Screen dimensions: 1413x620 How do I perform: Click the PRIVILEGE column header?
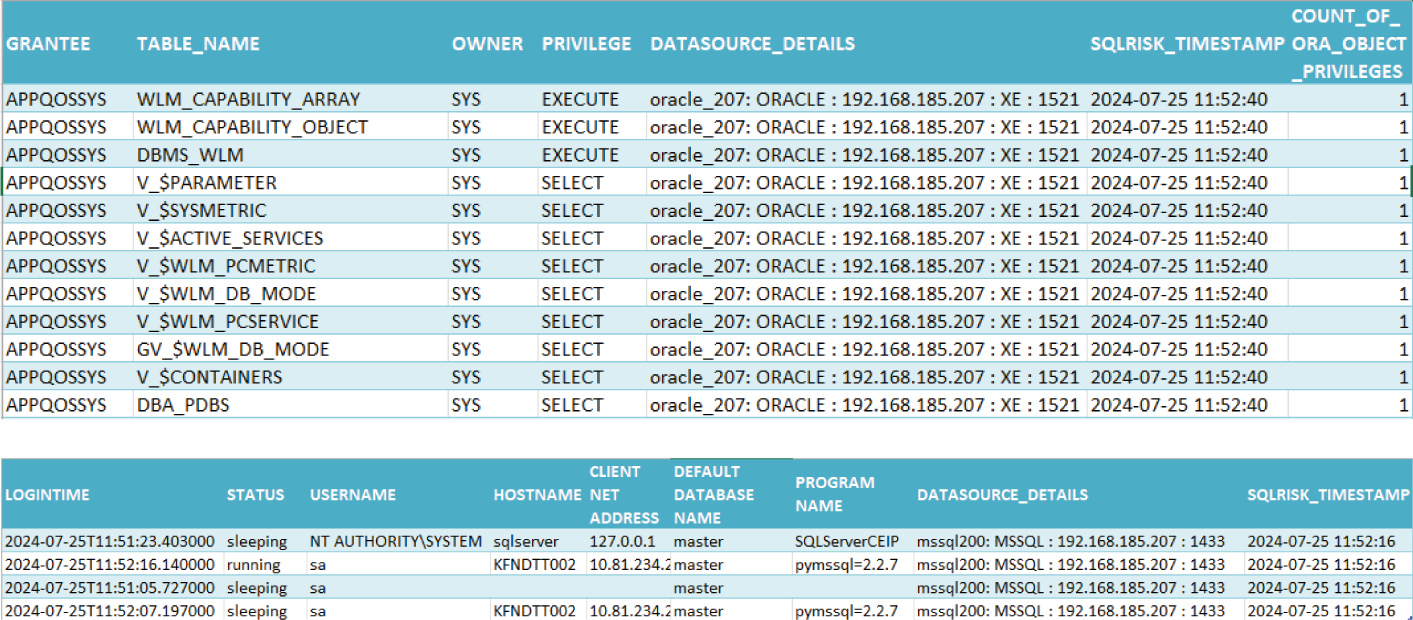pos(586,44)
